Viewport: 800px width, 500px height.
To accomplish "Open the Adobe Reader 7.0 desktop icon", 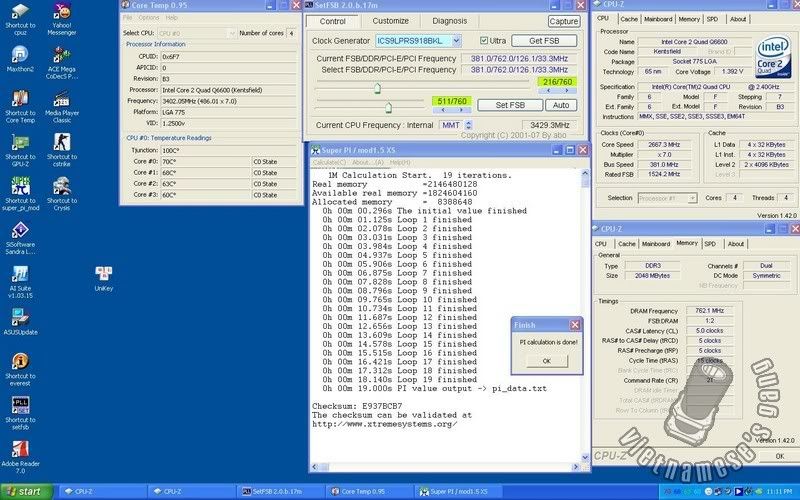I will click(x=20, y=458).
